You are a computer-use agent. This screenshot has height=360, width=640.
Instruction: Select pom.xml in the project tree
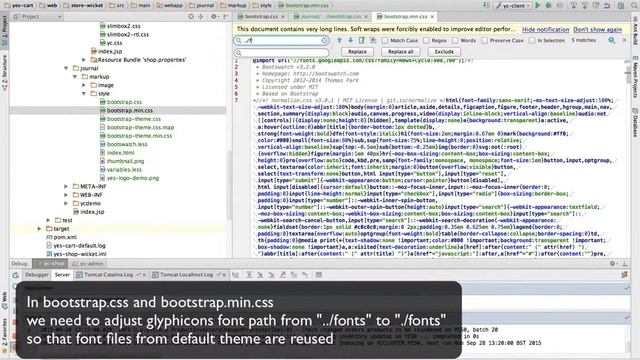coord(65,237)
